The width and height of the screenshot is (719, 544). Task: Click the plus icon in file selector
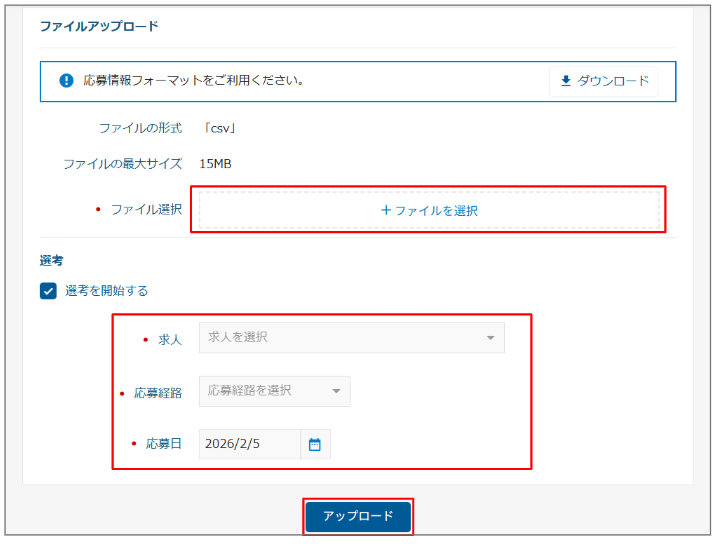click(386, 211)
